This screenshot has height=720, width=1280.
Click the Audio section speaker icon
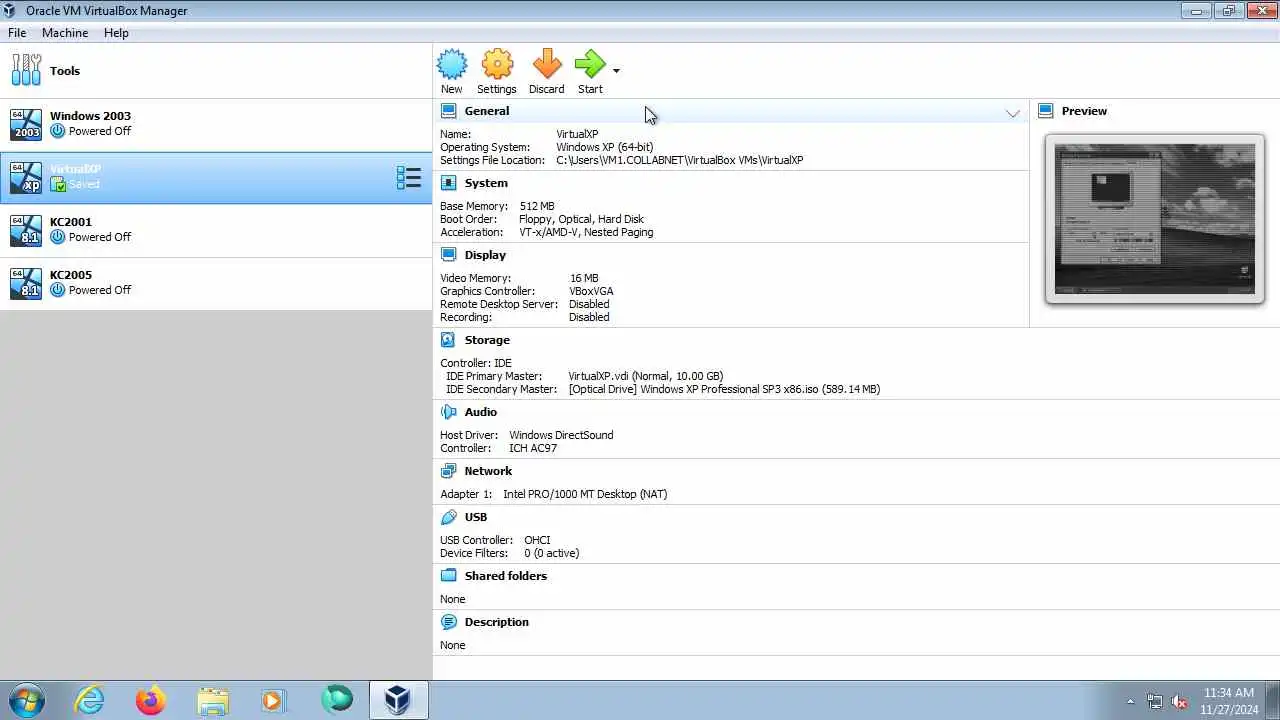click(x=448, y=412)
